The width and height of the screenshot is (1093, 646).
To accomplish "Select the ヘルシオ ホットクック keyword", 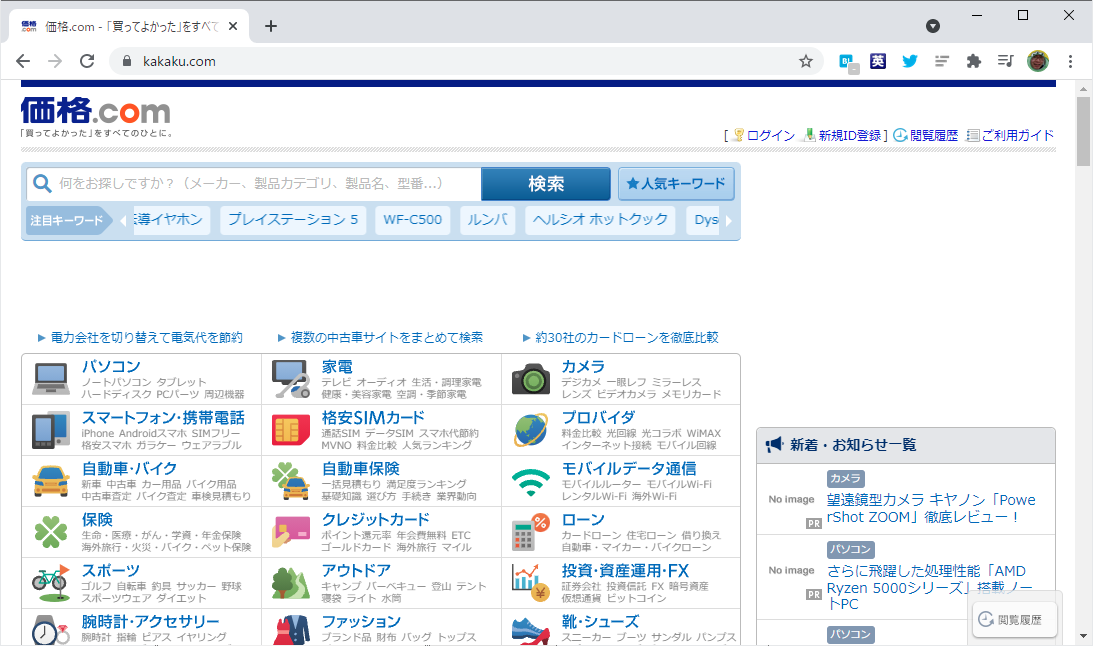I will point(600,220).
